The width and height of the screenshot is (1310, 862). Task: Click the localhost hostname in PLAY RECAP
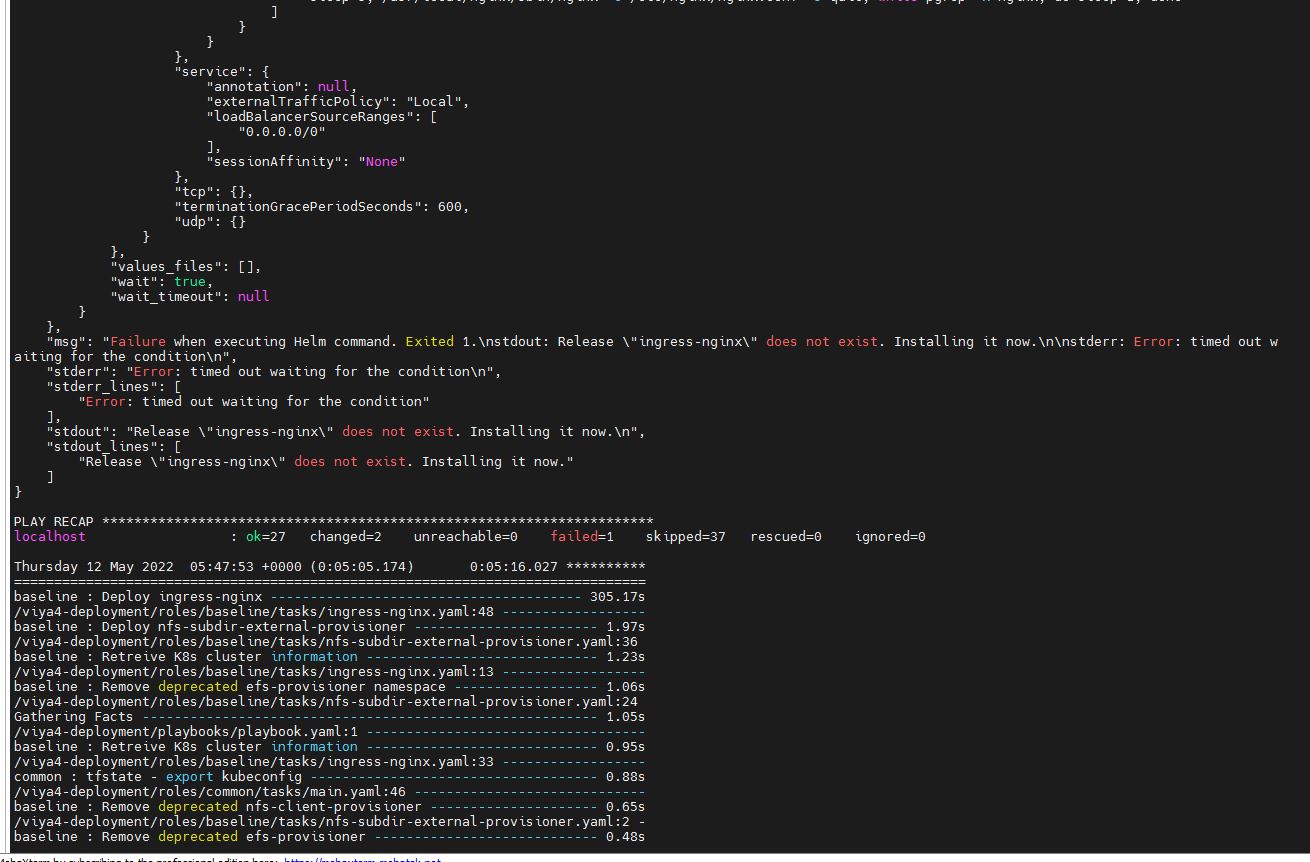click(x=50, y=536)
